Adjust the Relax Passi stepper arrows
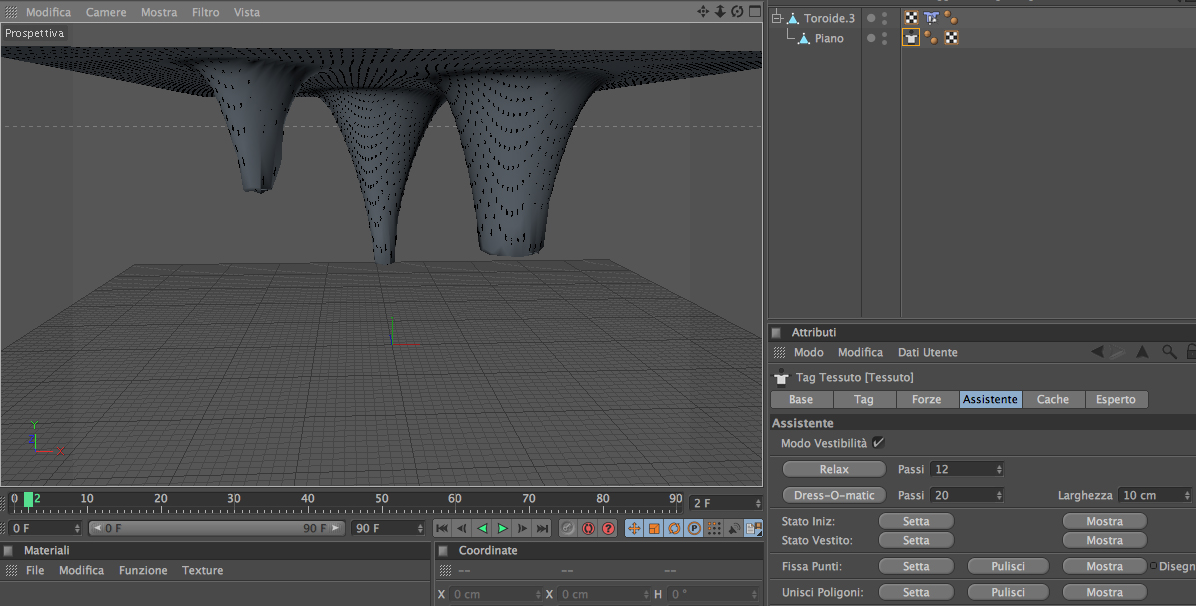Viewport: 1196px width, 606px height. click(999, 469)
